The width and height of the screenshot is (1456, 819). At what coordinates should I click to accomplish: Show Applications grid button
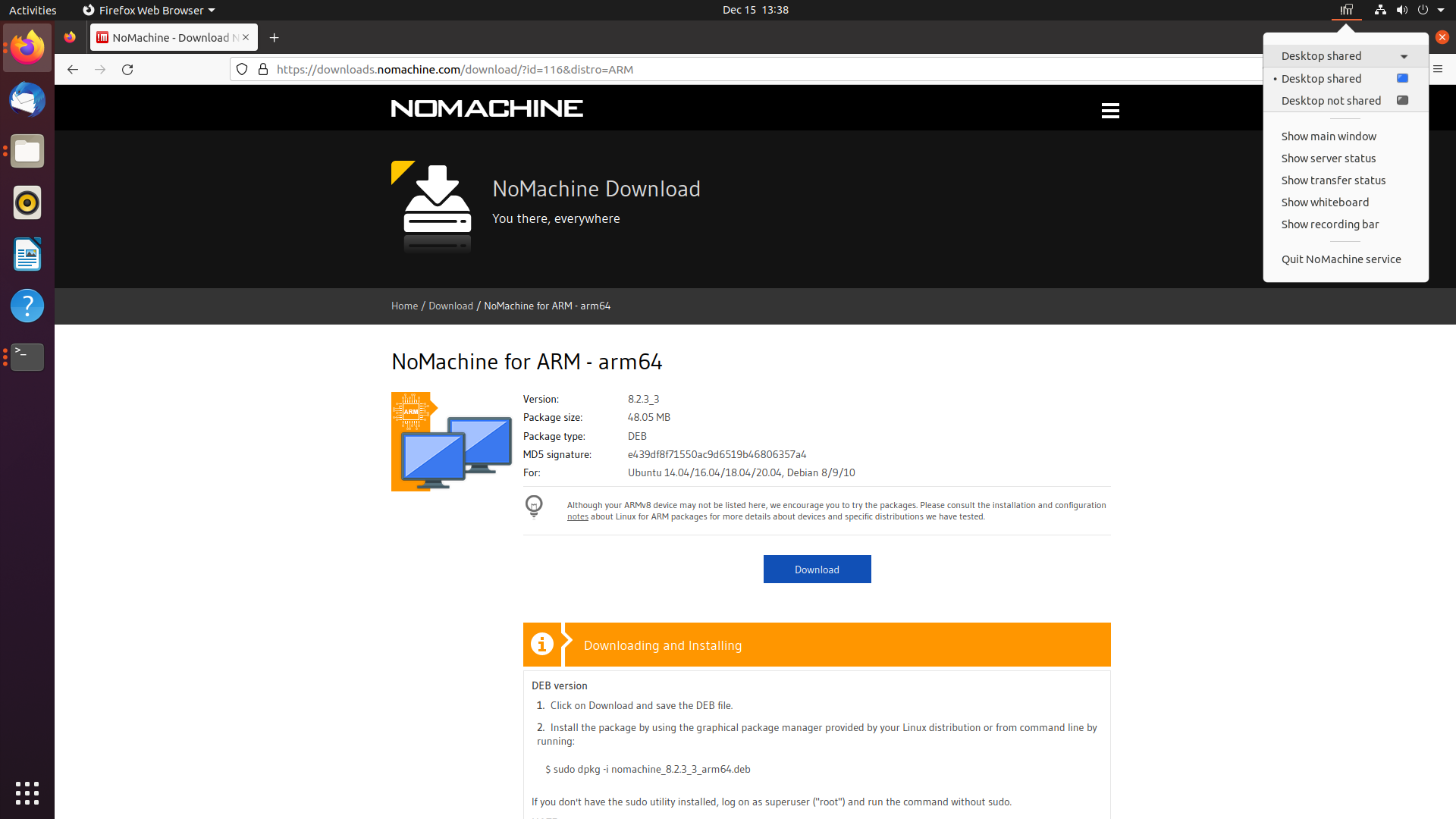coord(27,792)
